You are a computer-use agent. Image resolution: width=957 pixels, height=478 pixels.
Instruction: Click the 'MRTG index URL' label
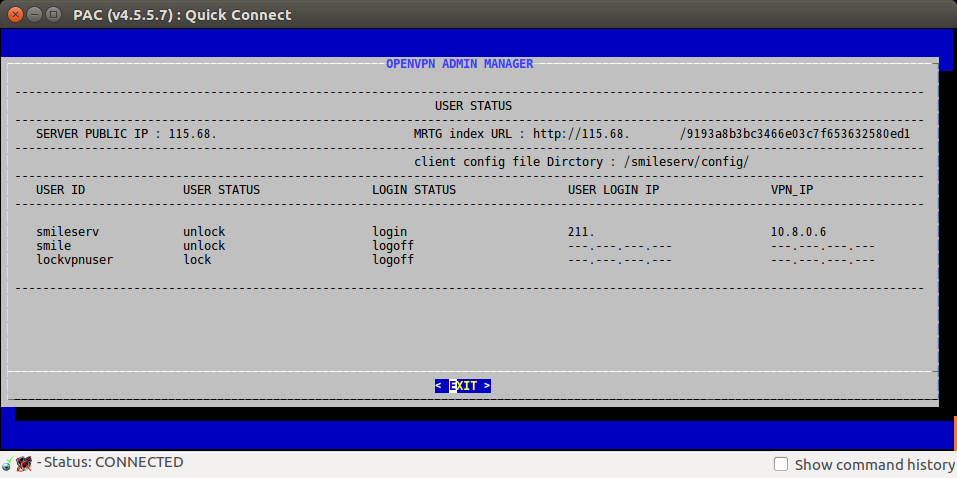click(x=463, y=134)
